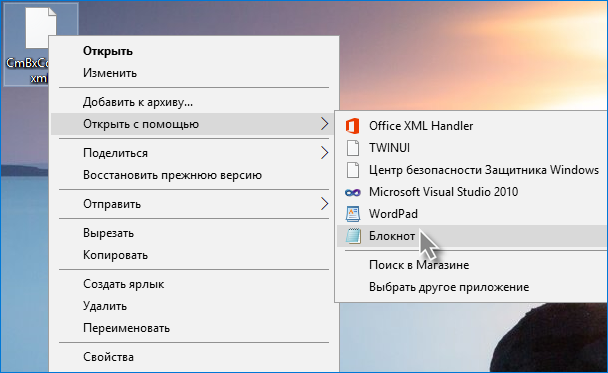Open file with WordPad

[472, 214]
